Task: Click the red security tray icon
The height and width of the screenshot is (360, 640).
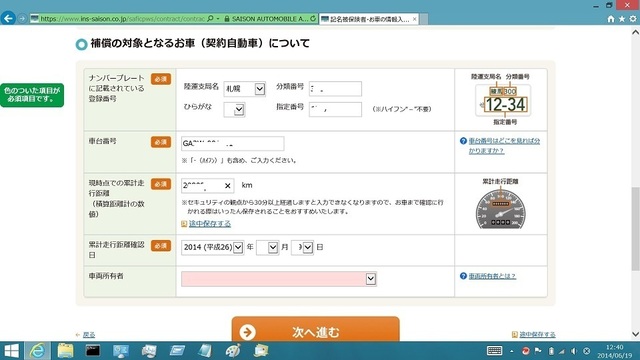Action: click(x=525, y=351)
